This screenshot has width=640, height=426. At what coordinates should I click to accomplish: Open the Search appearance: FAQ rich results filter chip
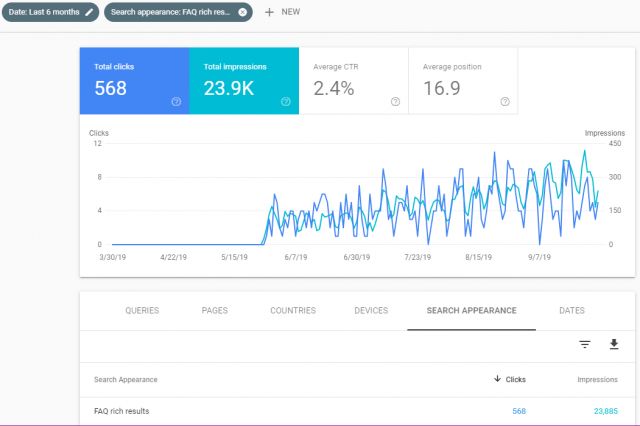[x=178, y=12]
